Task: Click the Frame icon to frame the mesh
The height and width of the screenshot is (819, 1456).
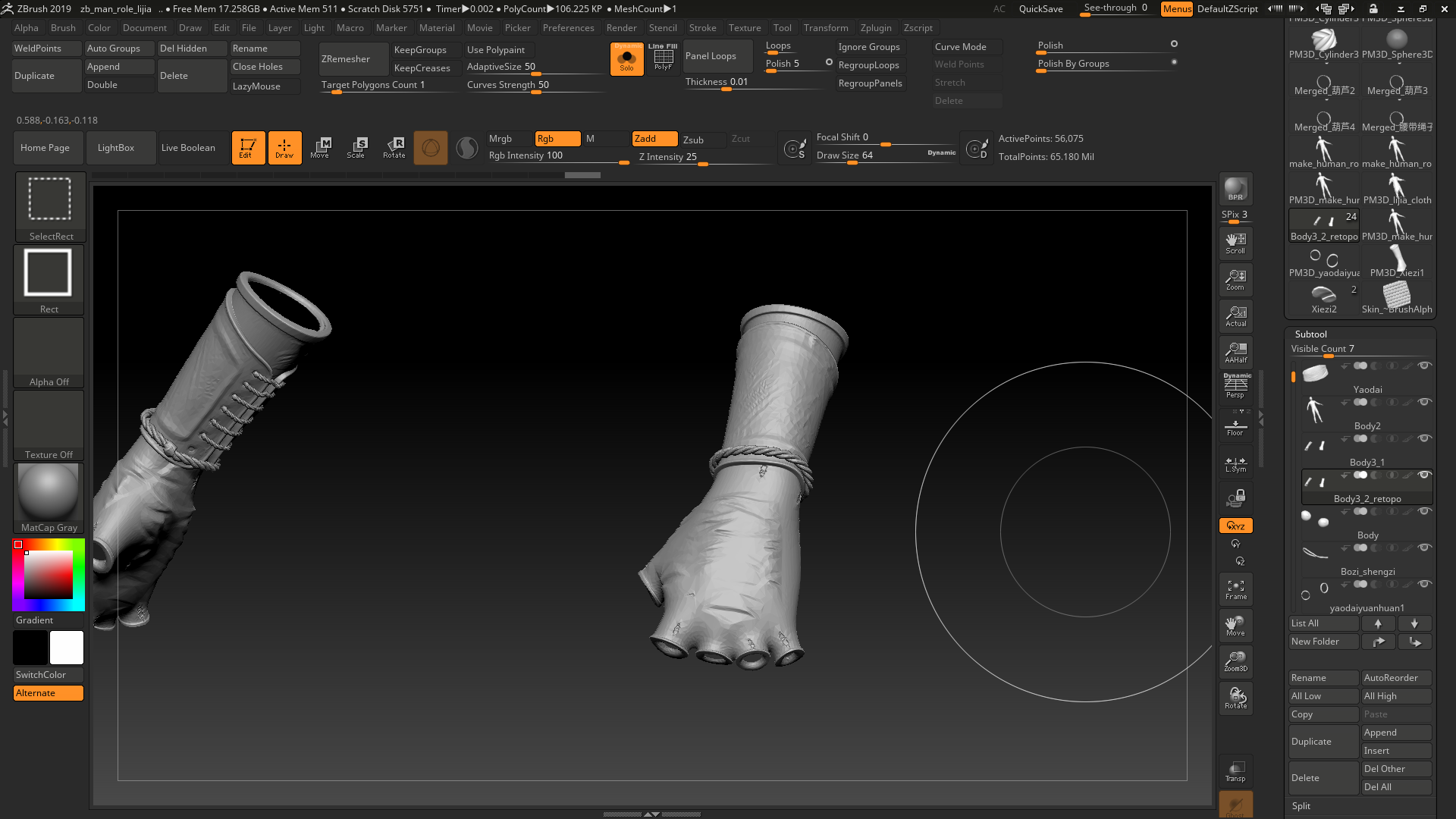Action: click(x=1235, y=589)
